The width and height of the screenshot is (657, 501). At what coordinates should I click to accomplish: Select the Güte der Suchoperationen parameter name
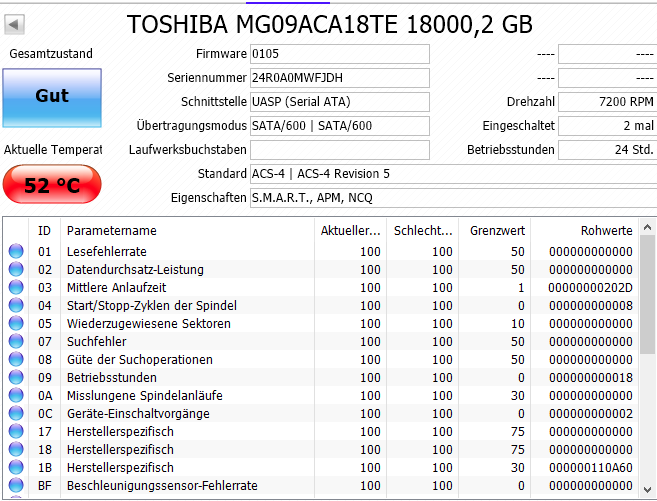140,359
